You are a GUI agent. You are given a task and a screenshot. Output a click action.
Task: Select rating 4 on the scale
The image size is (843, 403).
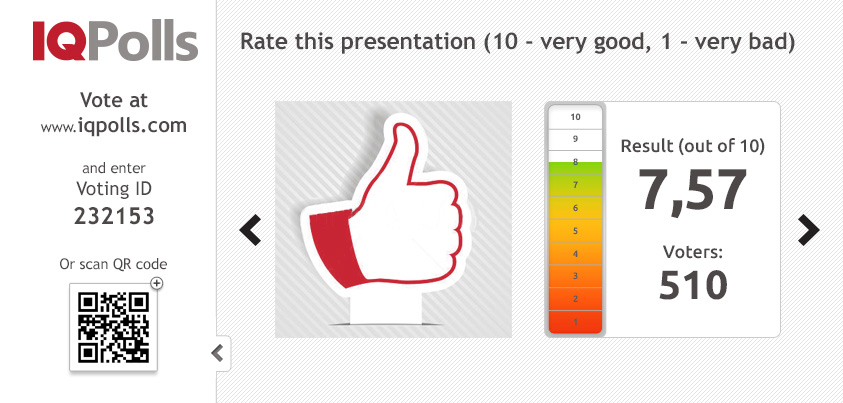575,253
